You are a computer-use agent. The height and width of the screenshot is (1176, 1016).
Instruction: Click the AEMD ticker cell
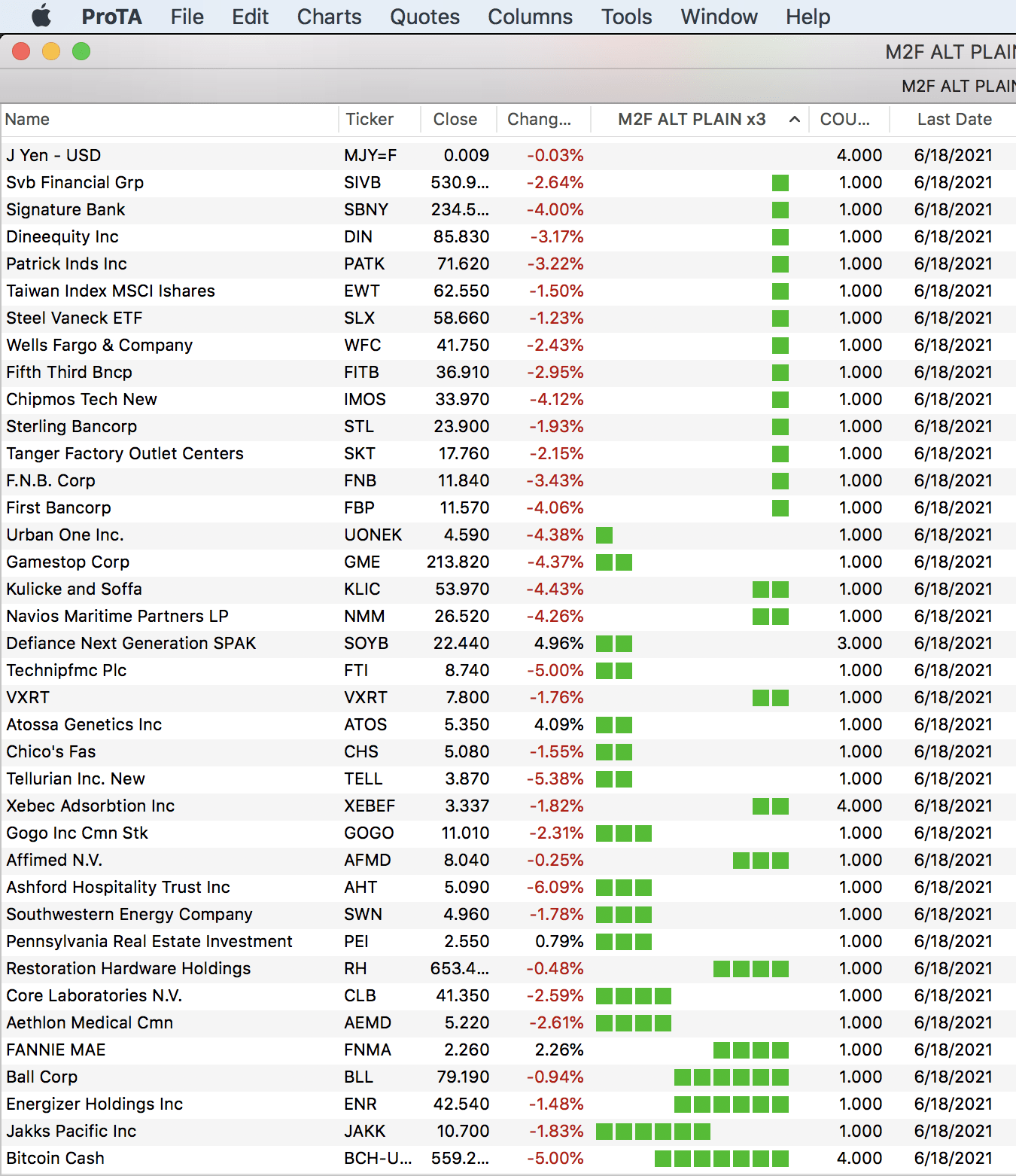(x=367, y=1022)
